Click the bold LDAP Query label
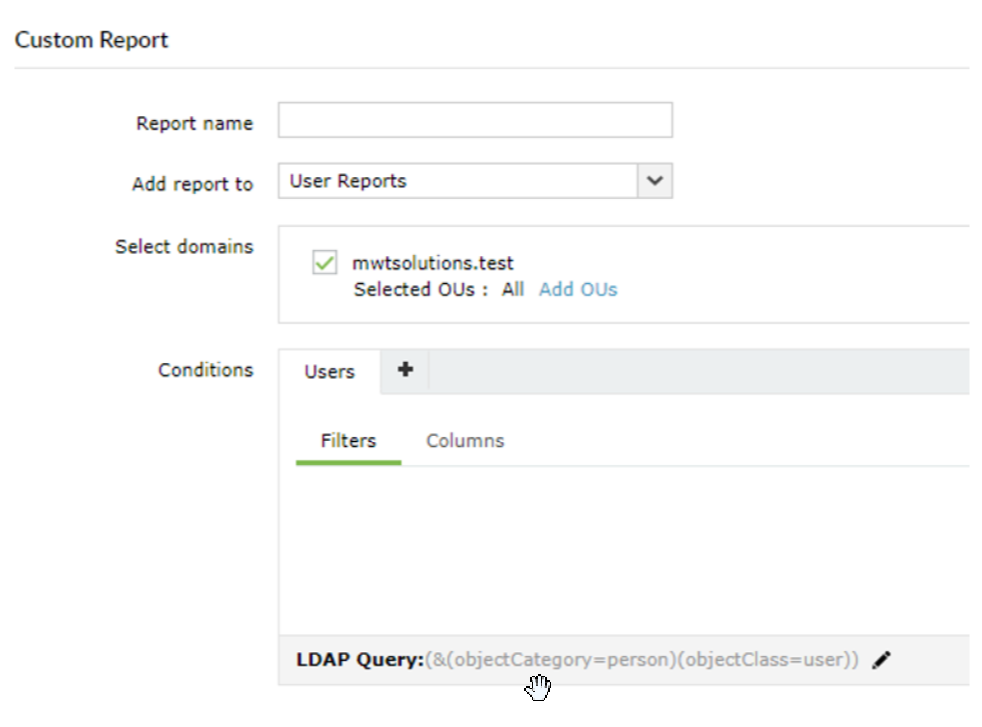This screenshot has height=727, width=982. [360, 660]
